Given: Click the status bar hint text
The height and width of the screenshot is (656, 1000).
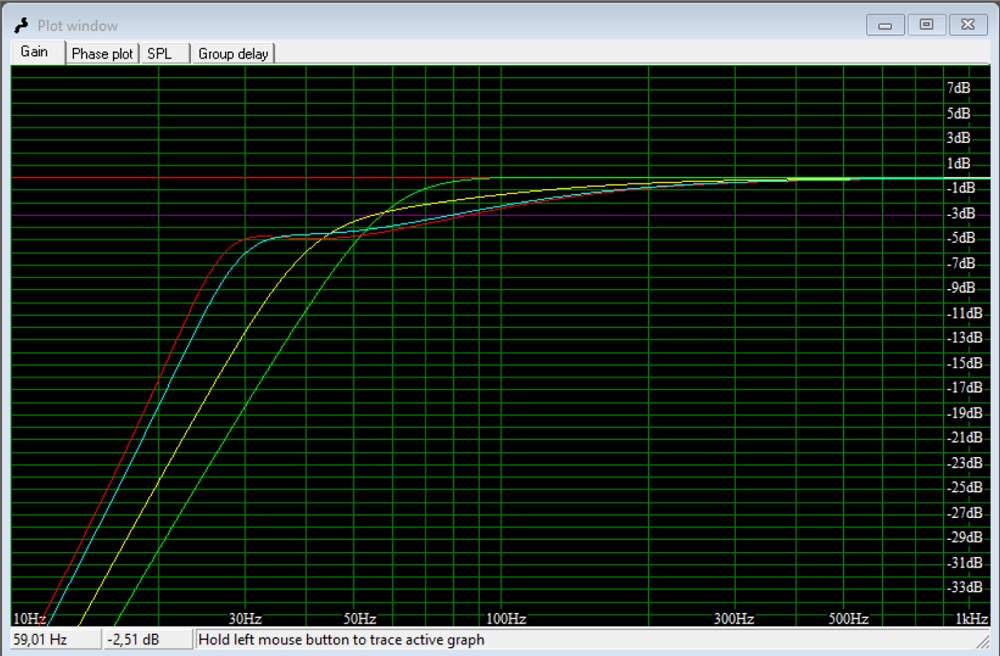Looking at the screenshot, I should tap(342, 639).
